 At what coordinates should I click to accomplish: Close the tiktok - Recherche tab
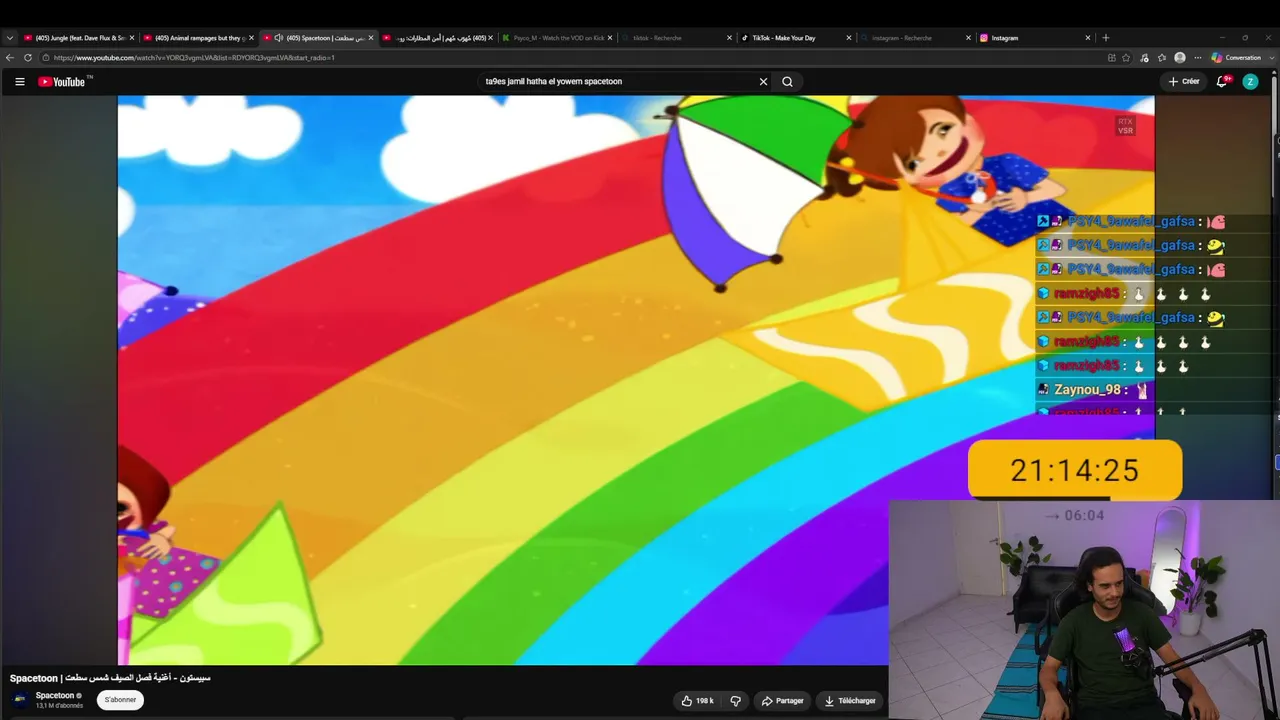[729, 38]
